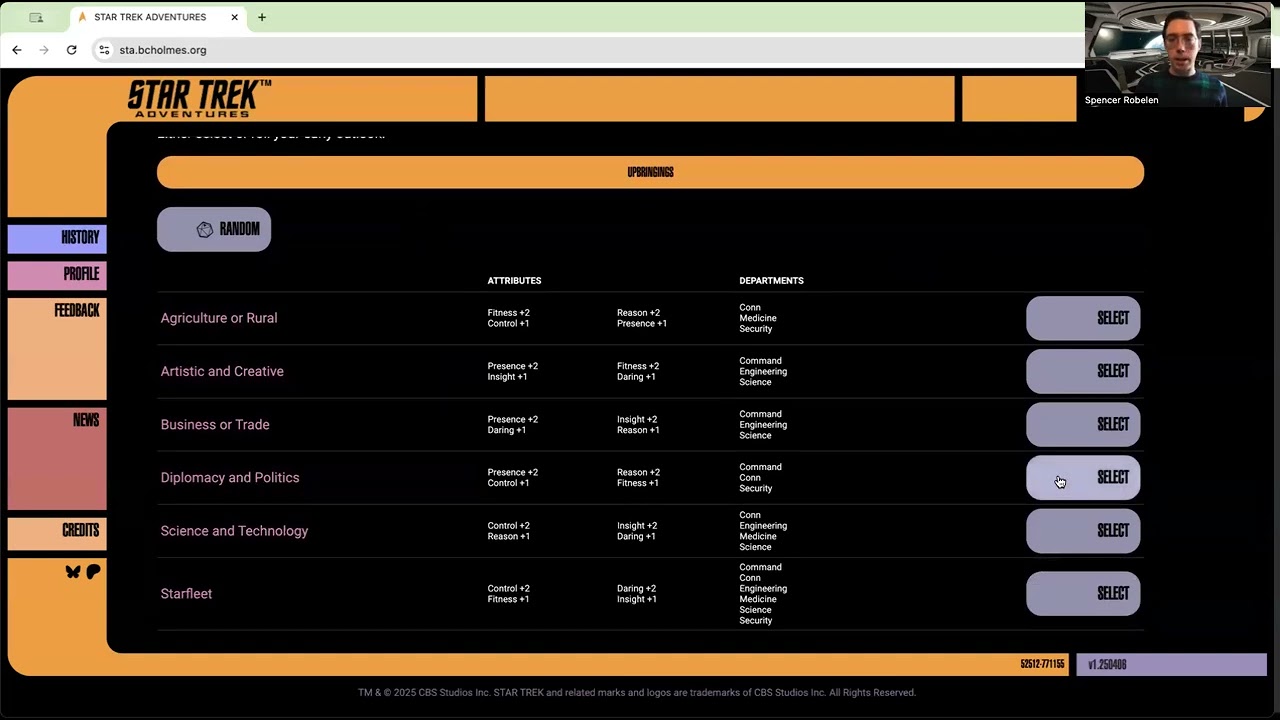Click the DEPARTMENTS column header
Screen dimensions: 1280x720
[x=771, y=281]
